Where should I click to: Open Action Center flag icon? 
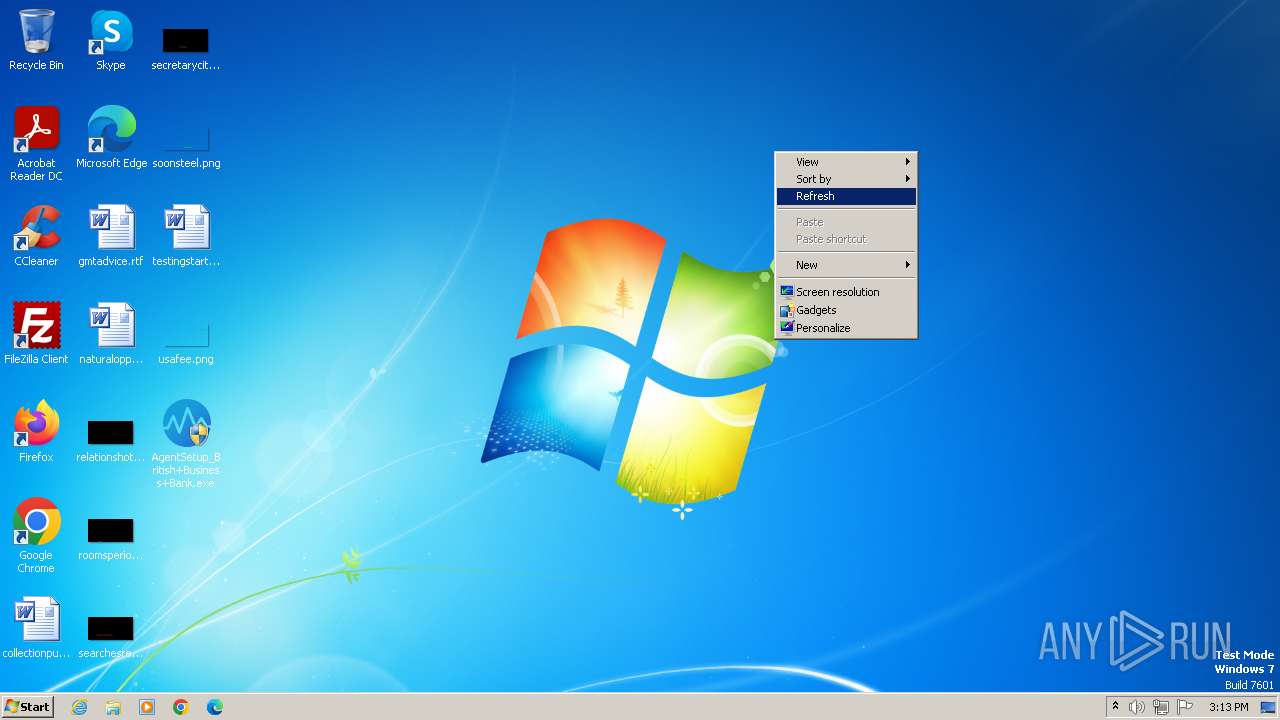pos(1185,707)
